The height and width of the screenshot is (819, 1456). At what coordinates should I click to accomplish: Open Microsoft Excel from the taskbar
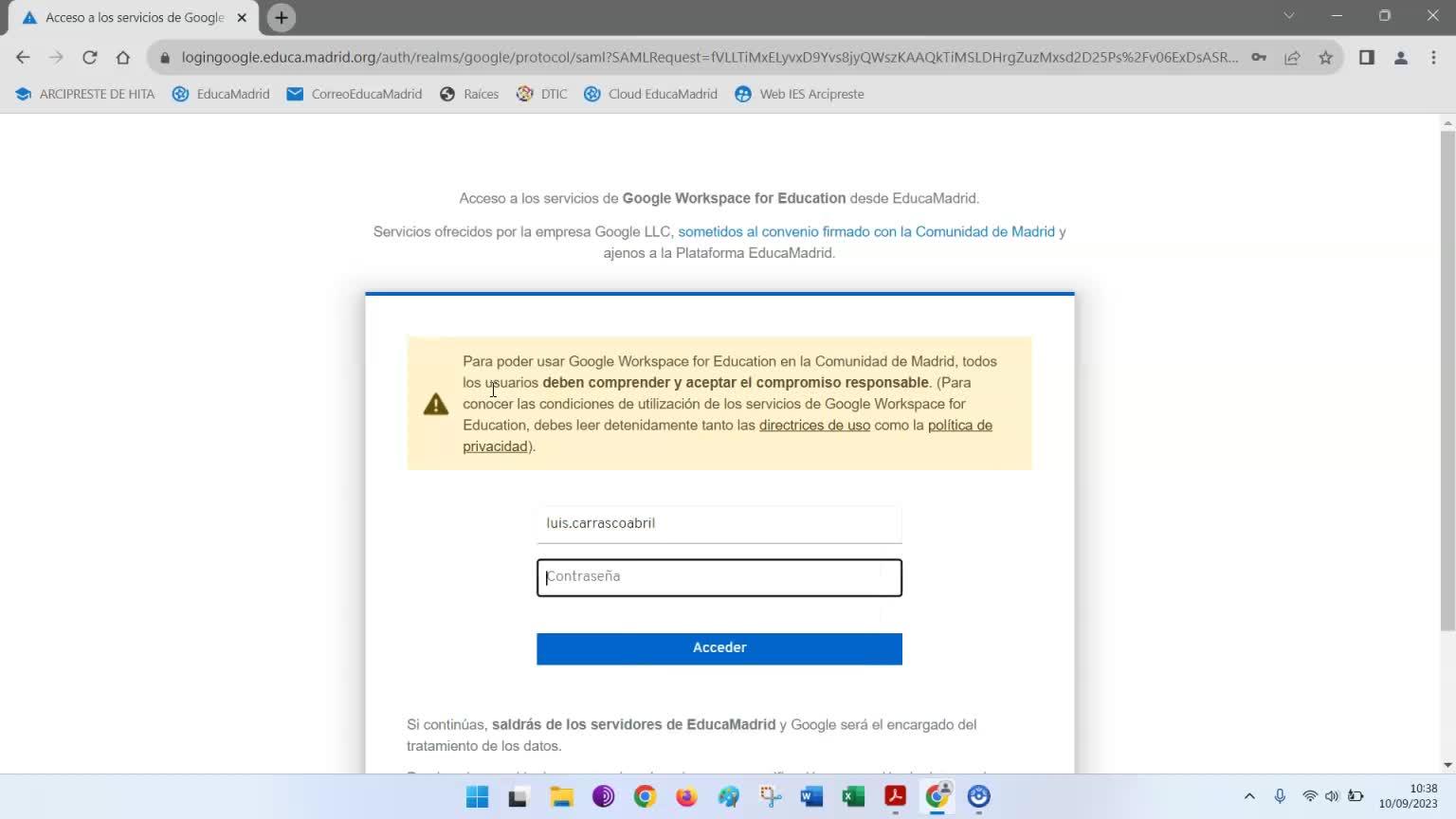pos(853,796)
